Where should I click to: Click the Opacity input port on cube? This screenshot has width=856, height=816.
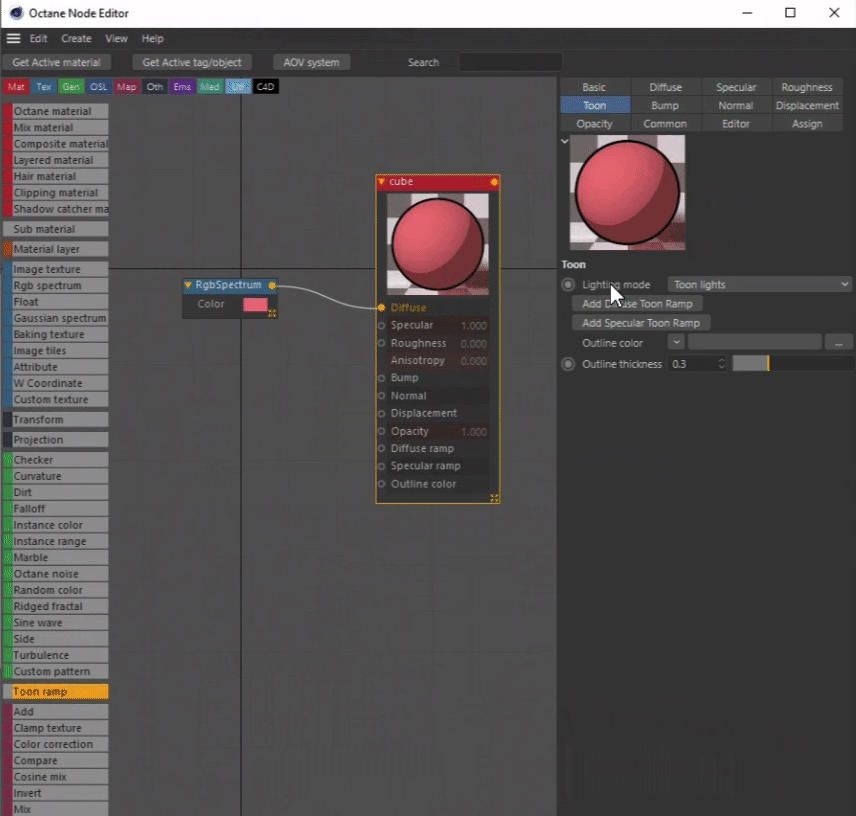(x=382, y=431)
